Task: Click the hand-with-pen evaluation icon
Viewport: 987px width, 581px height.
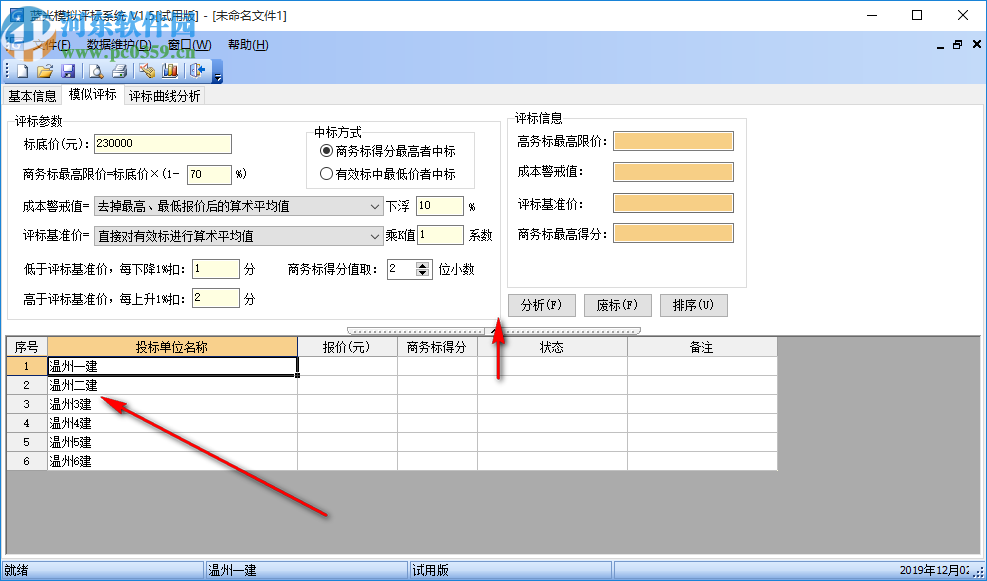Action: [148, 70]
